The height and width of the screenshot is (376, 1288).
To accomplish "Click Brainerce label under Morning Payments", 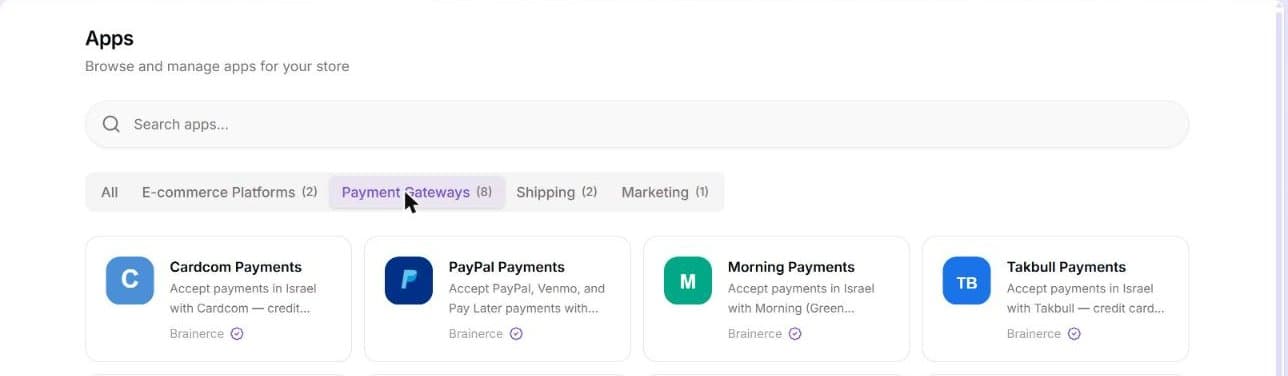I will coord(755,334).
